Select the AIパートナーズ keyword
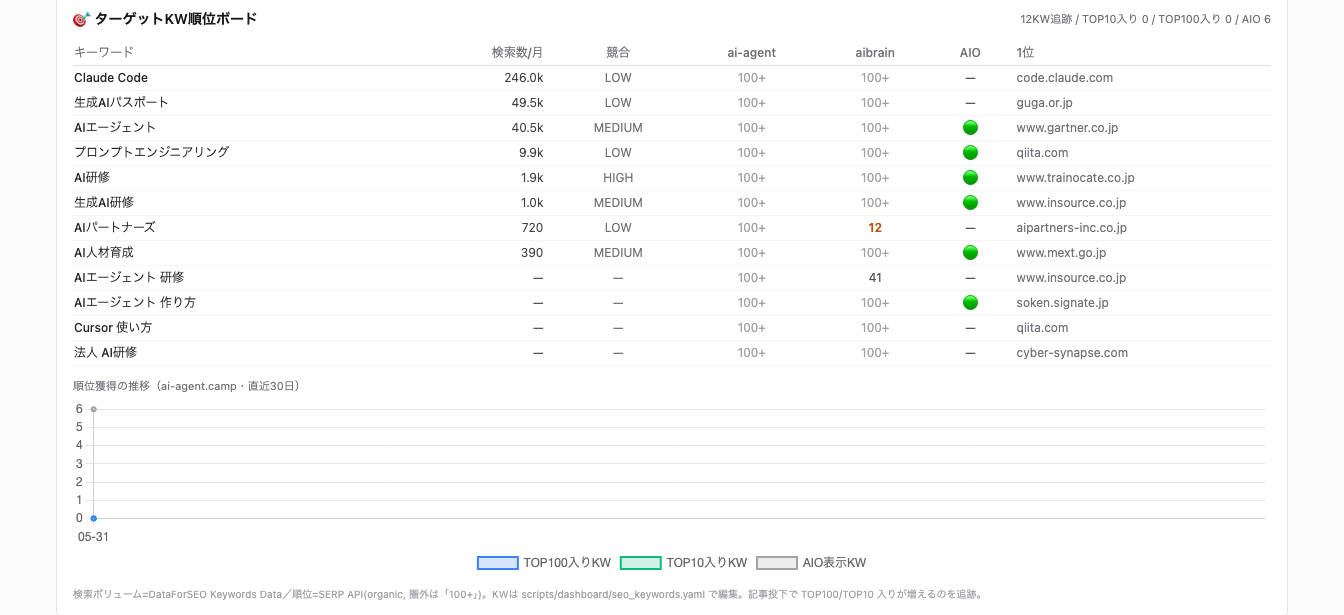Image resolution: width=1344 pixels, height=615 pixels. coord(115,228)
